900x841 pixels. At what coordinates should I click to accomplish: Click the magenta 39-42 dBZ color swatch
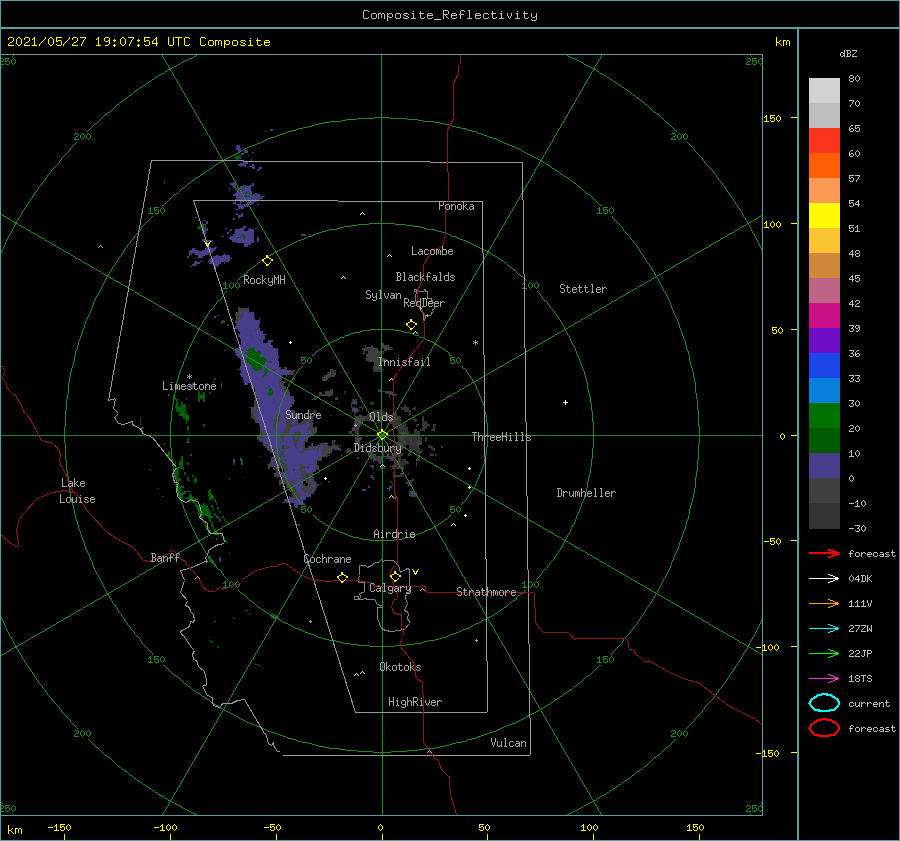click(x=824, y=316)
